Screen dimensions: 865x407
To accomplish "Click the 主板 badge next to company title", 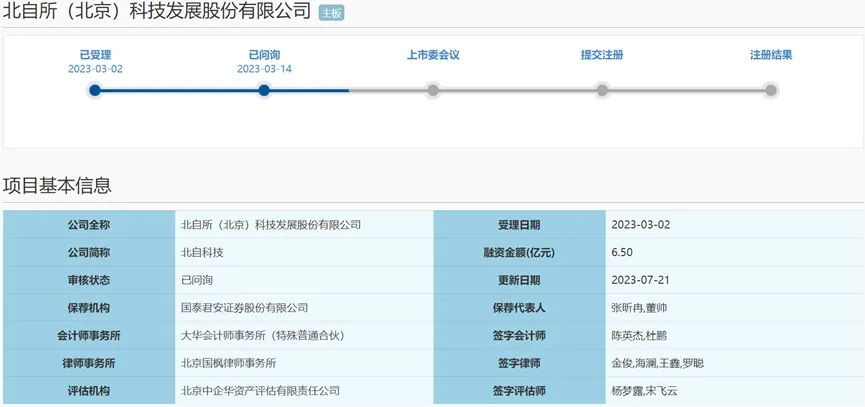I will pyautogui.click(x=332, y=13).
